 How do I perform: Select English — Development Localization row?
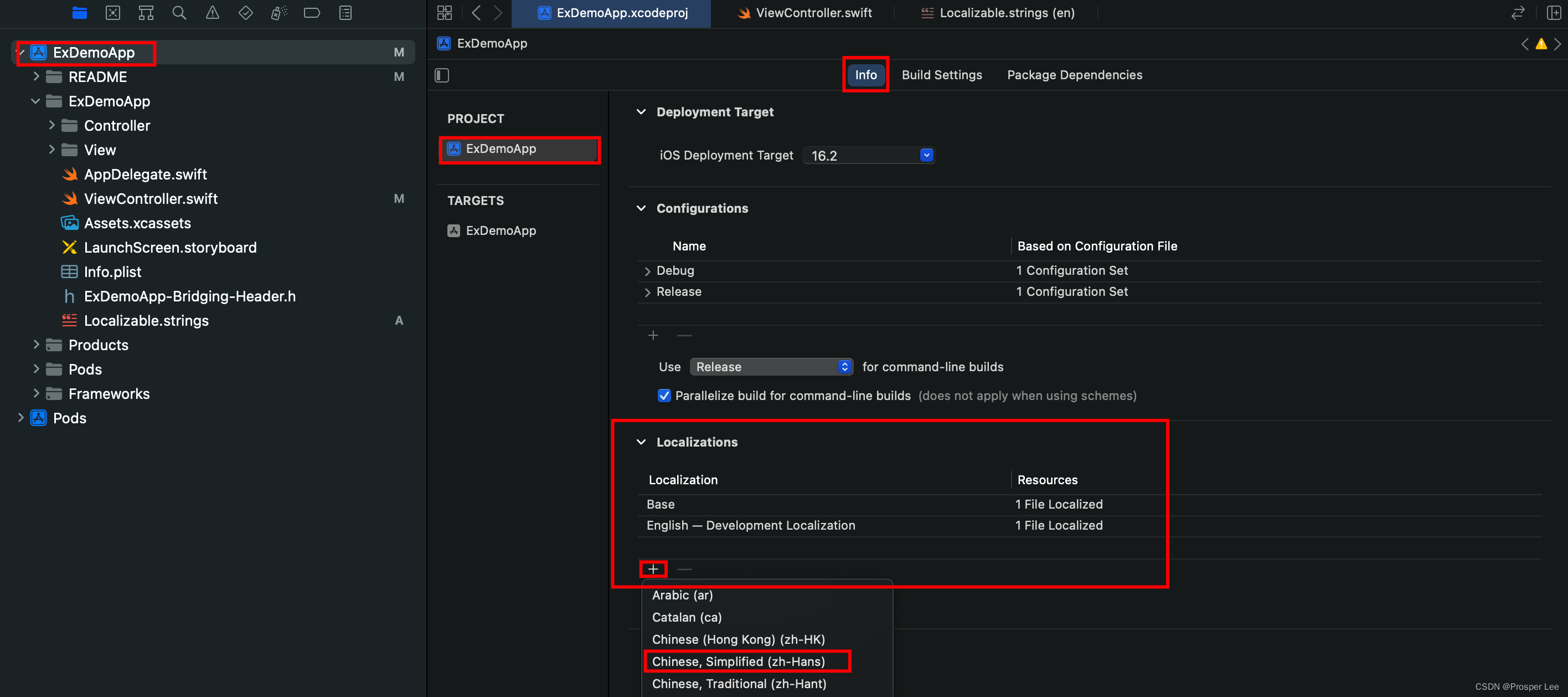[x=1090, y=525]
